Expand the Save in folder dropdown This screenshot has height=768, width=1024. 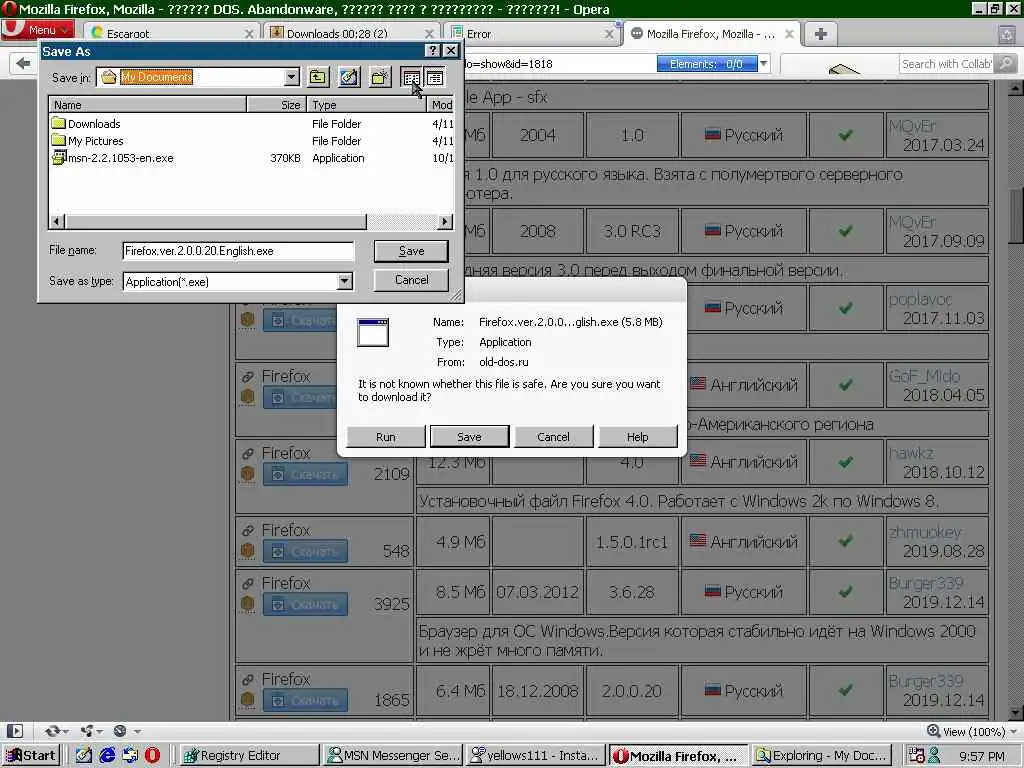[x=291, y=77]
